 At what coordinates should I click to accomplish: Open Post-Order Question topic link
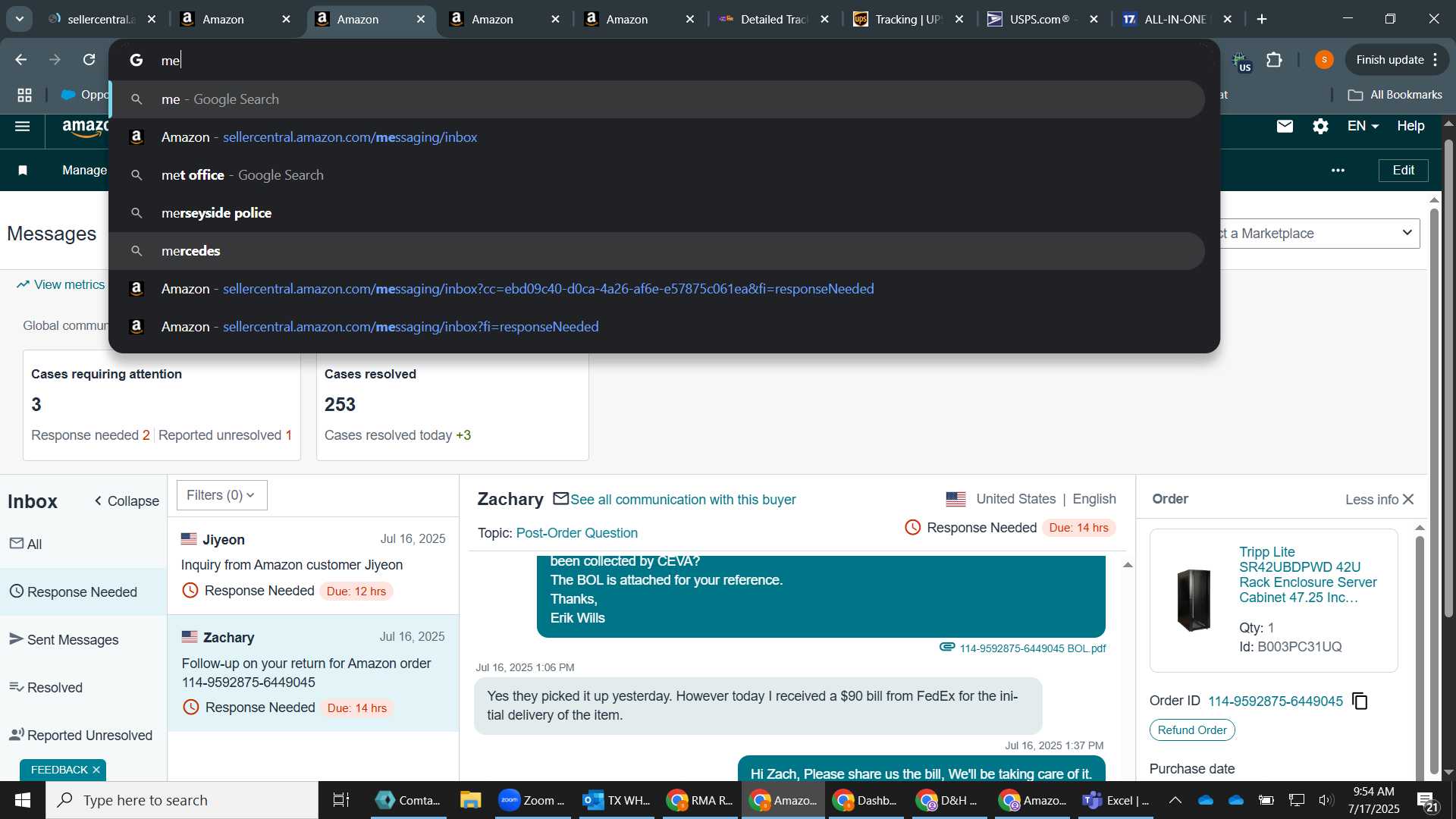coord(576,533)
